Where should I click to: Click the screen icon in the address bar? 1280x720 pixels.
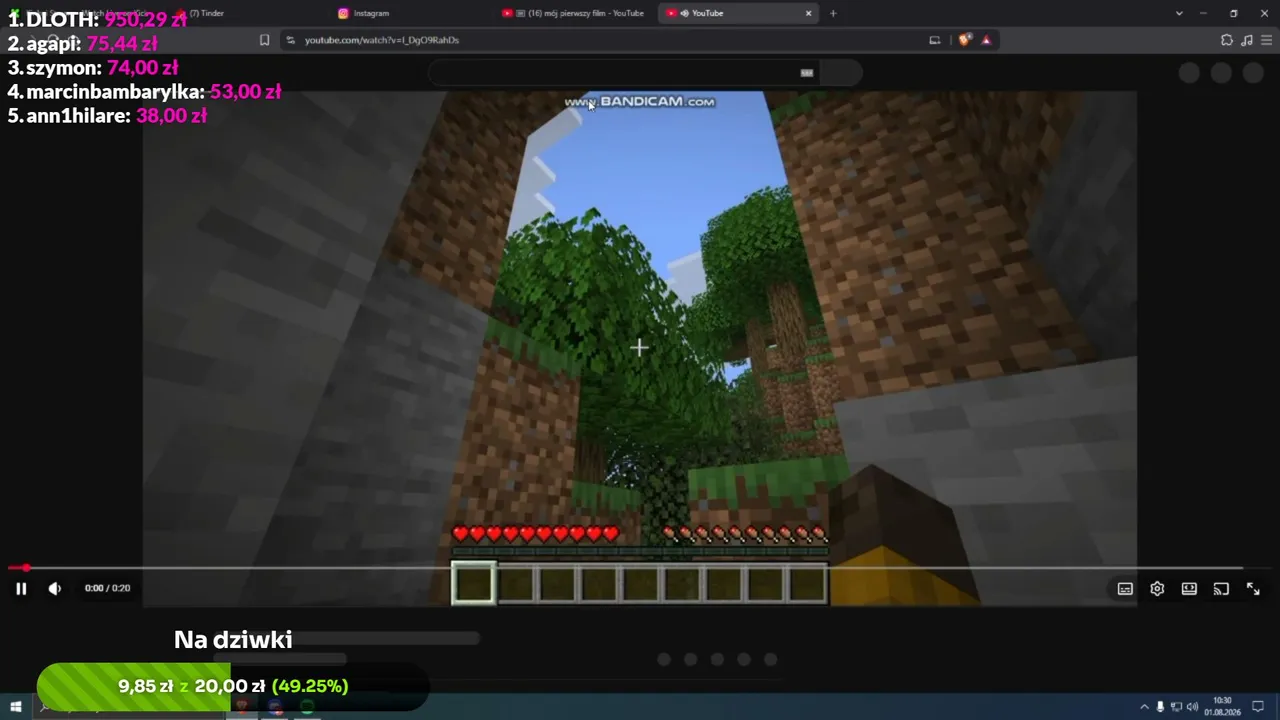[935, 40]
